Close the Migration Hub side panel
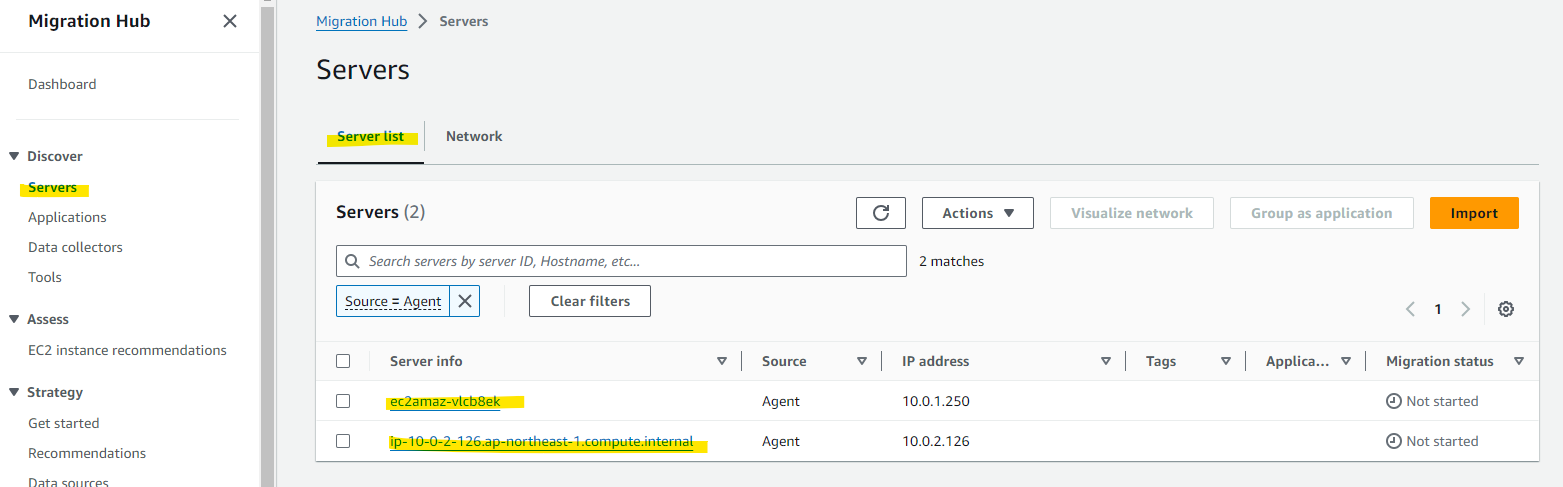Image resolution: width=1563 pixels, height=487 pixels. pyautogui.click(x=230, y=21)
